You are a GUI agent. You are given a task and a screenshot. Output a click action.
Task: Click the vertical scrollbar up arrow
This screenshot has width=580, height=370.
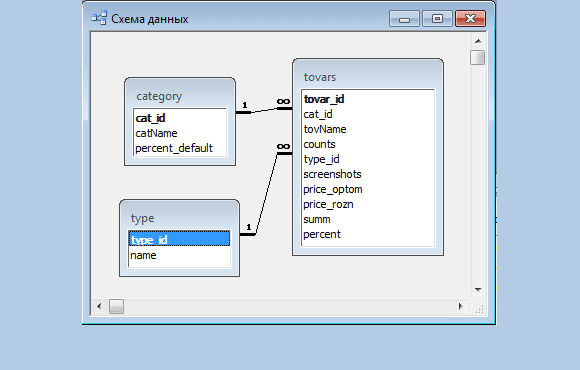click(x=478, y=41)
